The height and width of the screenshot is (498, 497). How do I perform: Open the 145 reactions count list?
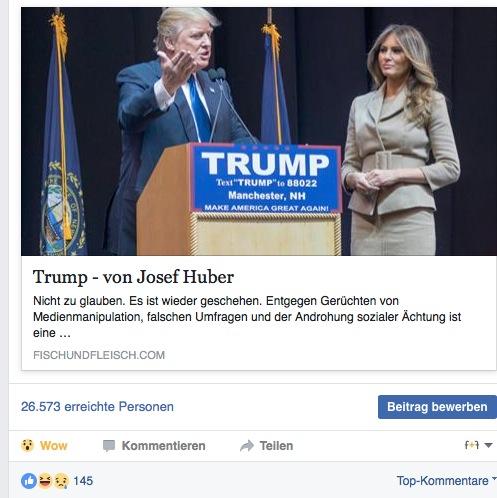tap(83, 481)
